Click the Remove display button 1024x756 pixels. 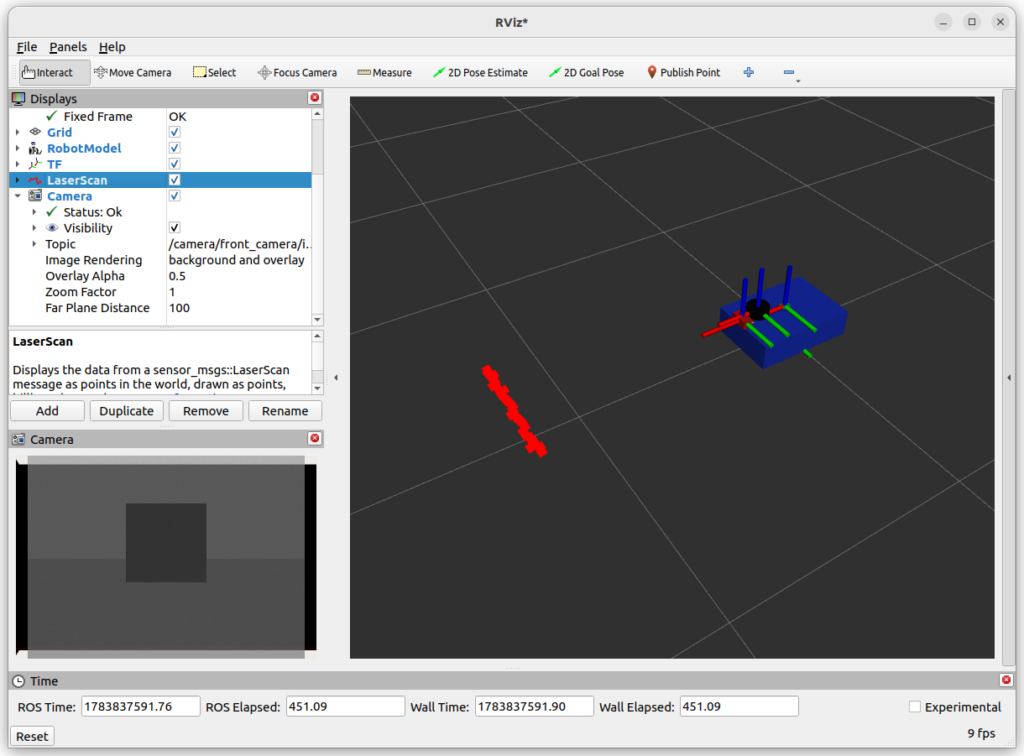click(x=206, y=411)
